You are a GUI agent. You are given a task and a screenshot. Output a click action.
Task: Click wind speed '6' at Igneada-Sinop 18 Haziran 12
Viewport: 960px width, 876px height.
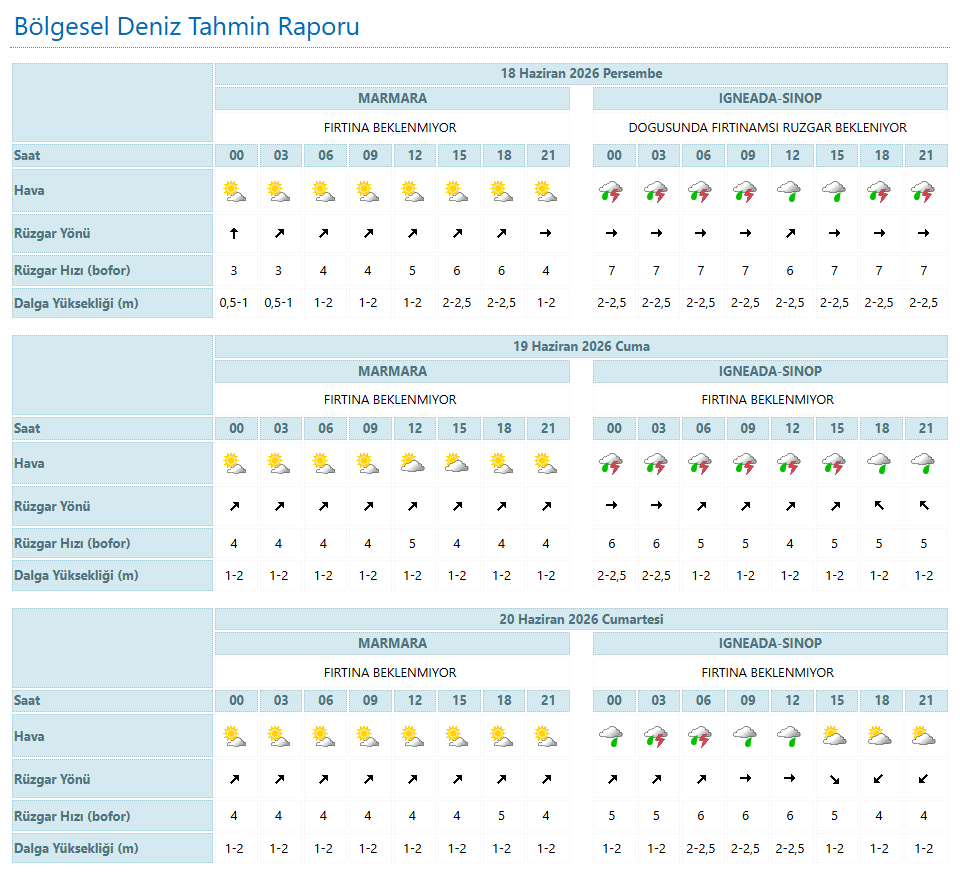[x=790, y=271]
